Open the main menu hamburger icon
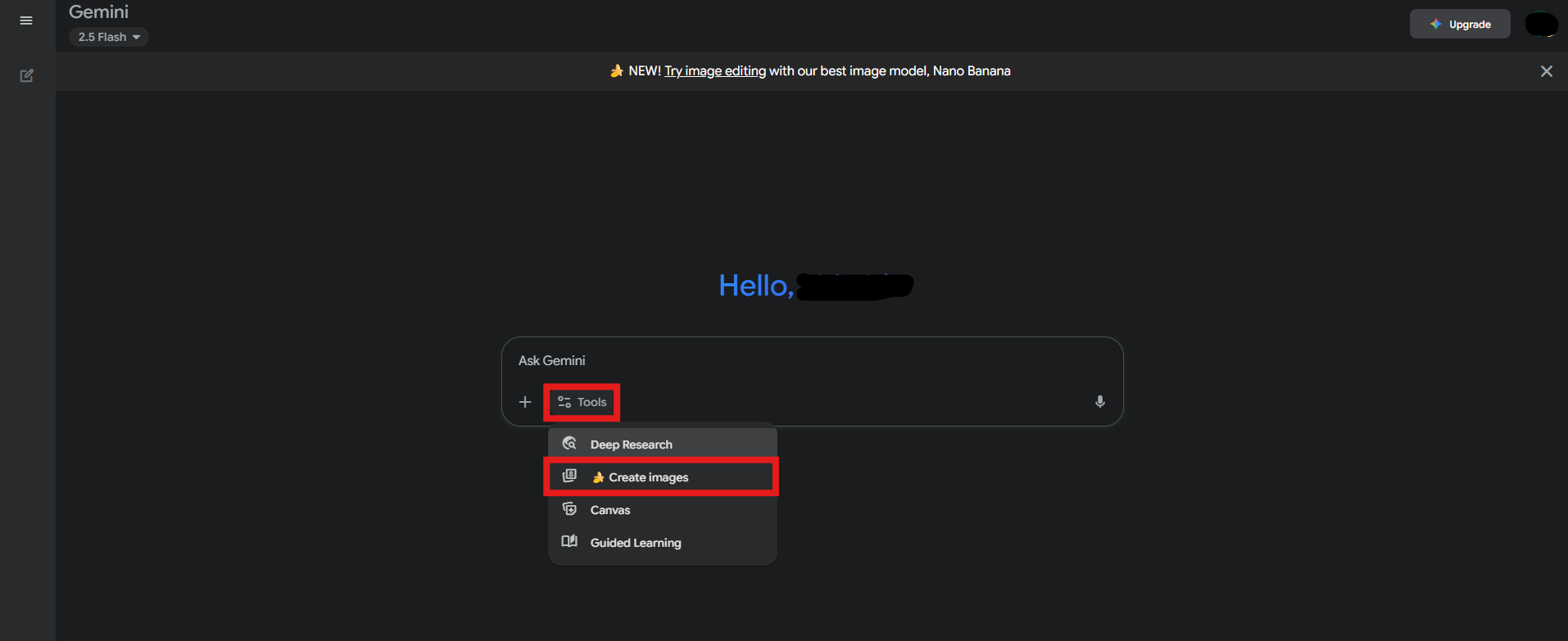 [26, 20]
